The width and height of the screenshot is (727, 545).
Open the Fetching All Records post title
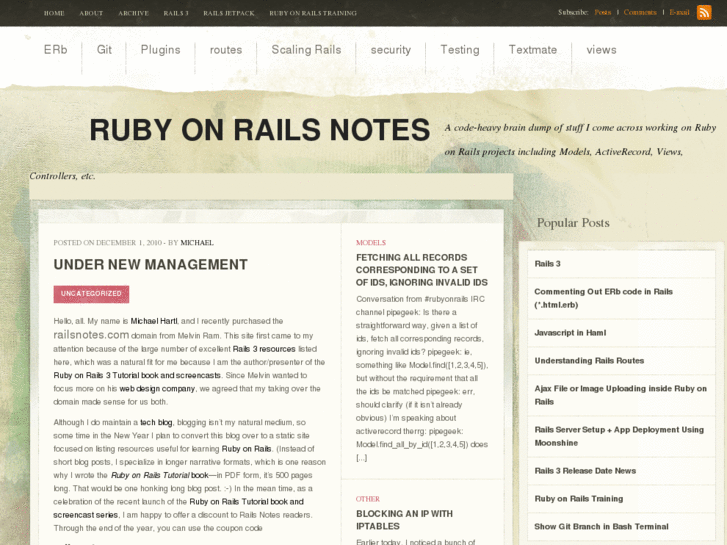(x=421, y=270)
